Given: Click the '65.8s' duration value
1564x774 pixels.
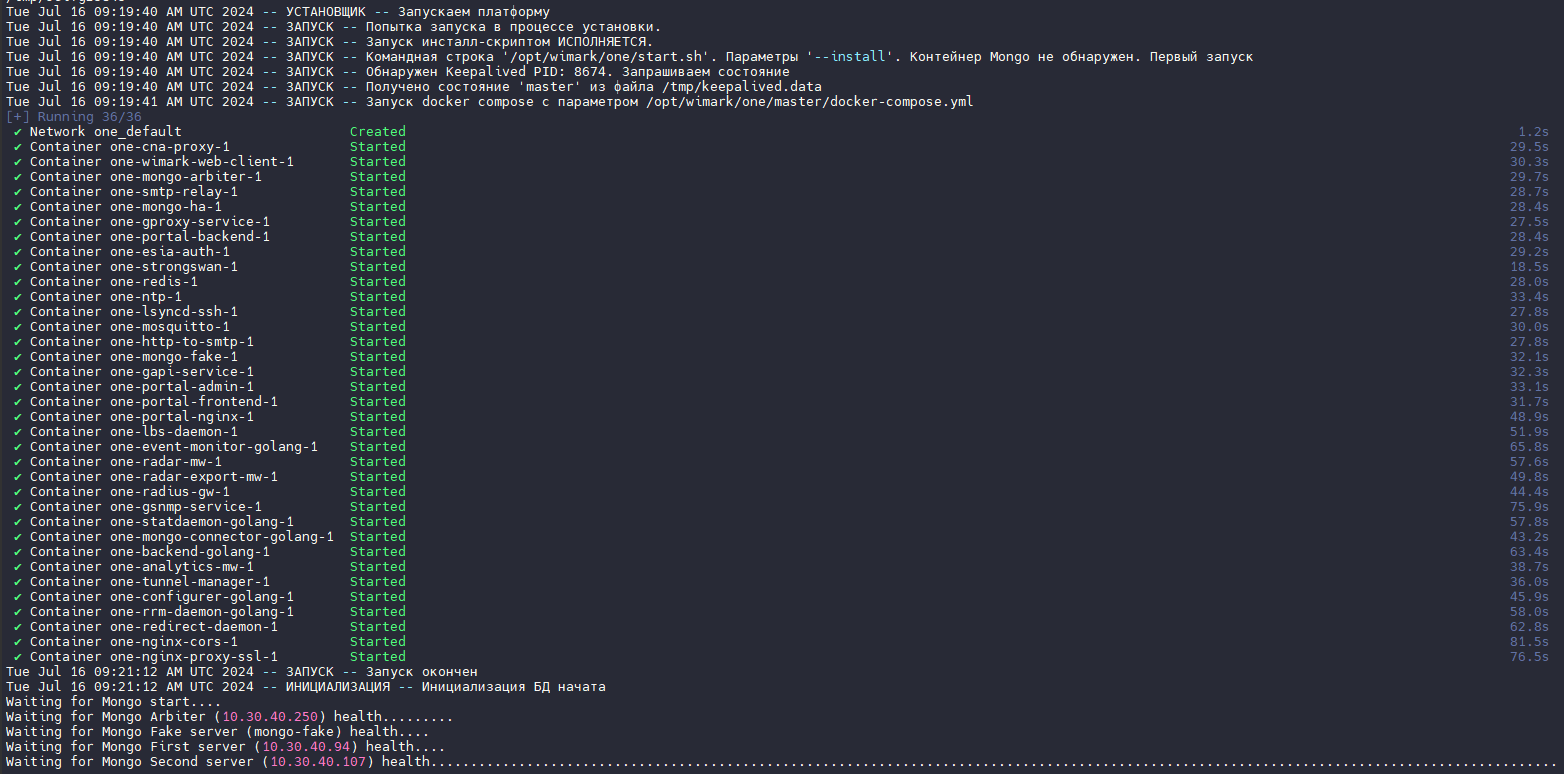Looking at the screenshot, I should (x=1529, y=447).
